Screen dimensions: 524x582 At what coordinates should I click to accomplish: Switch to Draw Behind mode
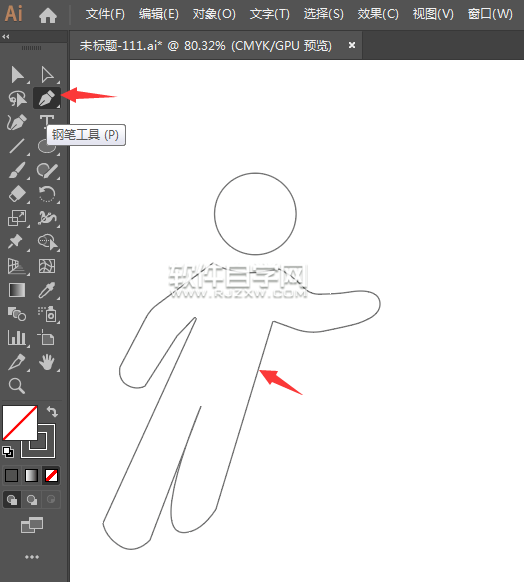click(32, 500)
